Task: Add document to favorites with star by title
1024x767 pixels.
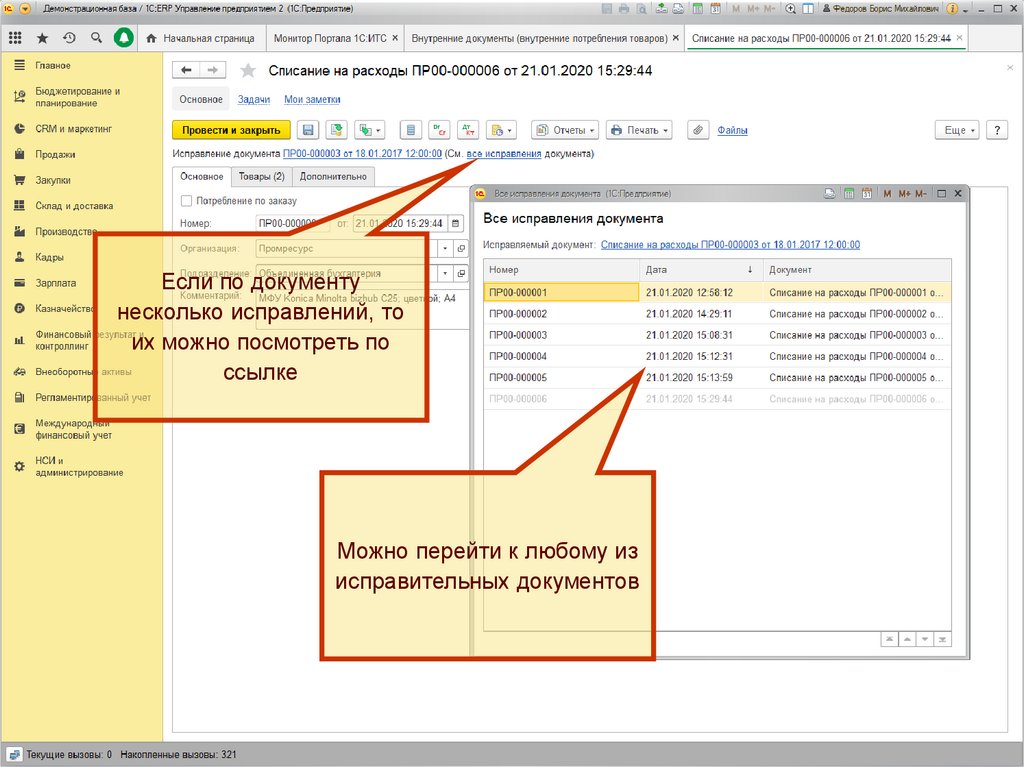Action: pos(249,70)
